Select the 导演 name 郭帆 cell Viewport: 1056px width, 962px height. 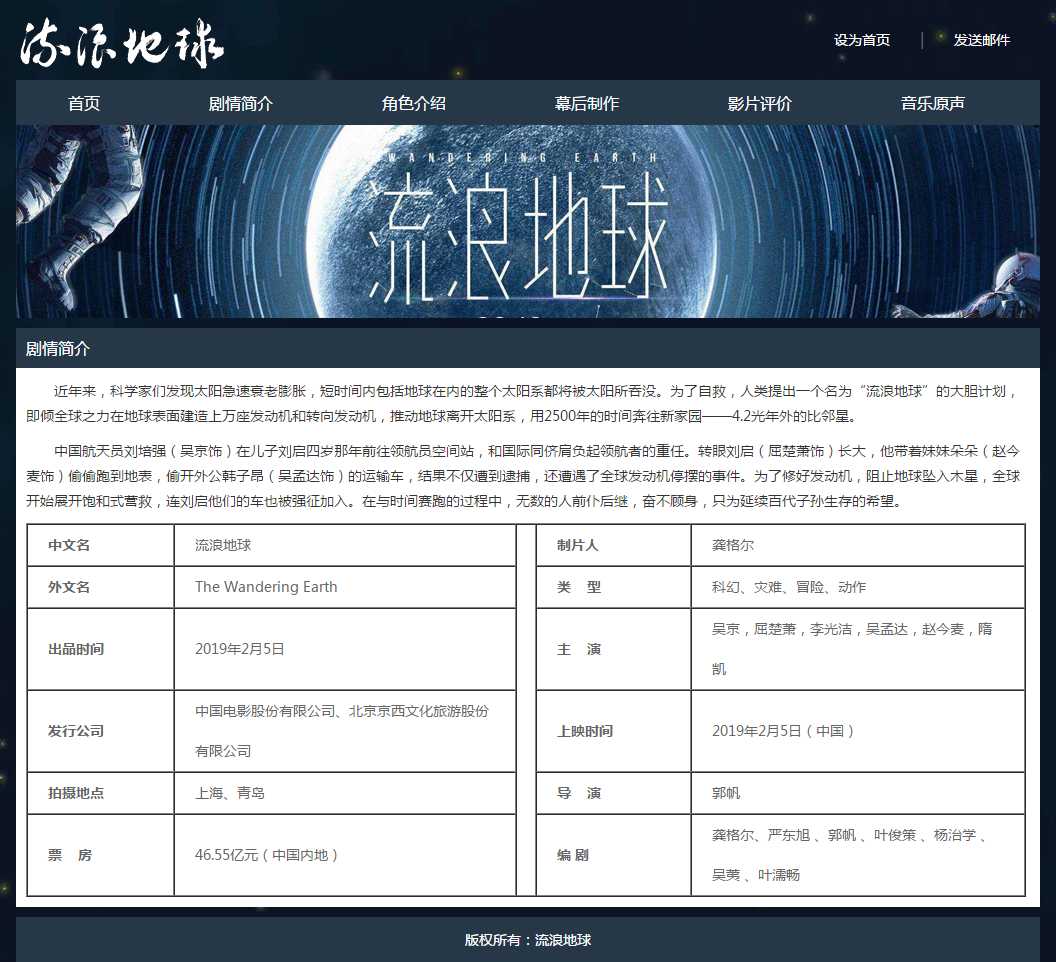click(x=726, y=793)
